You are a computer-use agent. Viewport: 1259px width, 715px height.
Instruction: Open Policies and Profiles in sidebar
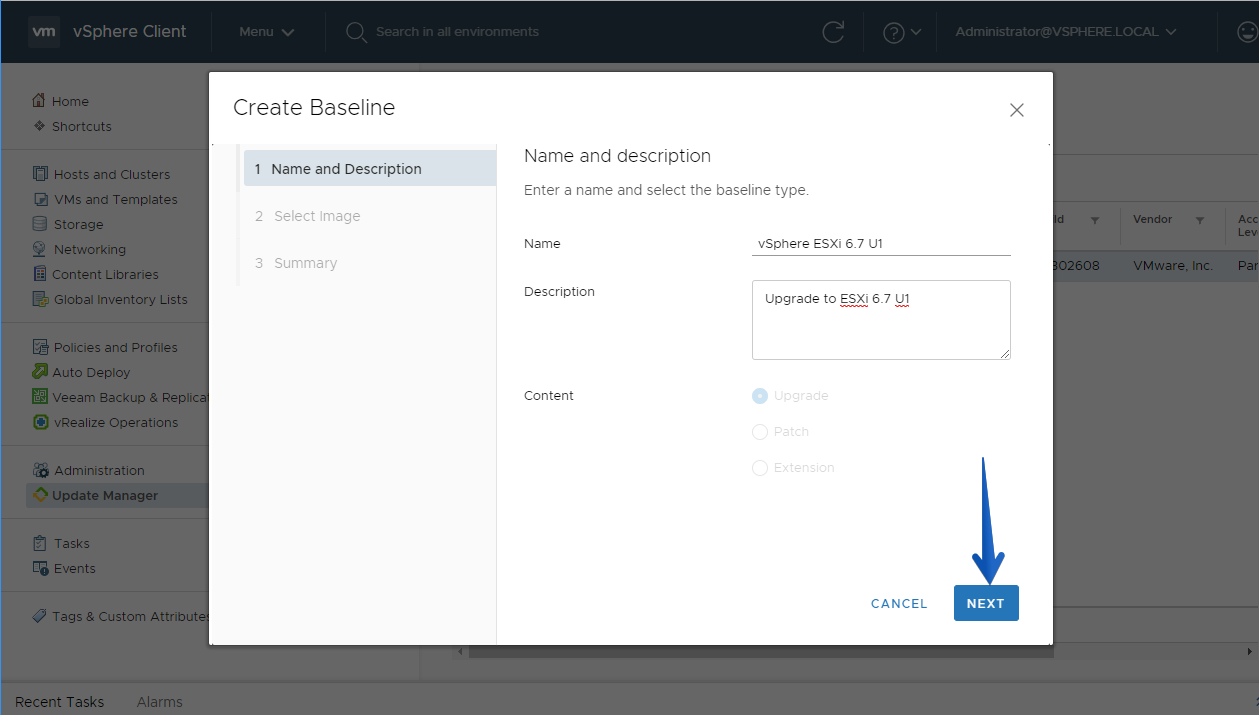pos(116,347)
